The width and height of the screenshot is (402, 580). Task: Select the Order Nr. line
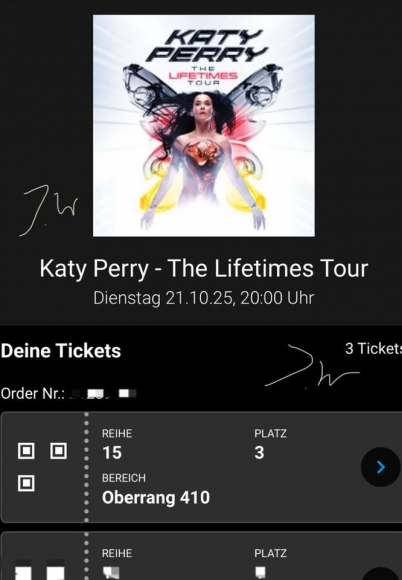[69, 394]
